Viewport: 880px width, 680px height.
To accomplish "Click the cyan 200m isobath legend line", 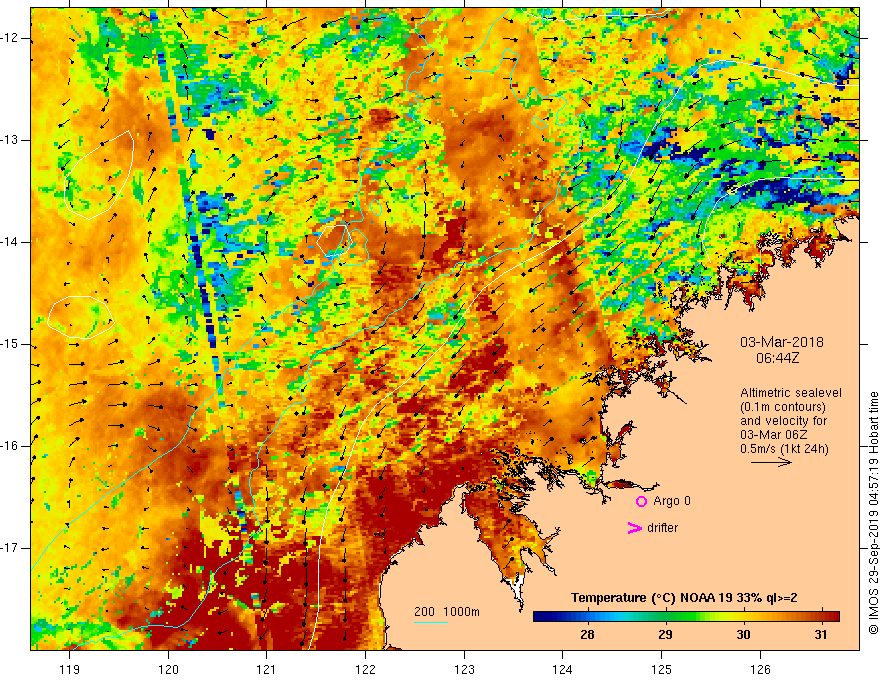I will point(430,622).
